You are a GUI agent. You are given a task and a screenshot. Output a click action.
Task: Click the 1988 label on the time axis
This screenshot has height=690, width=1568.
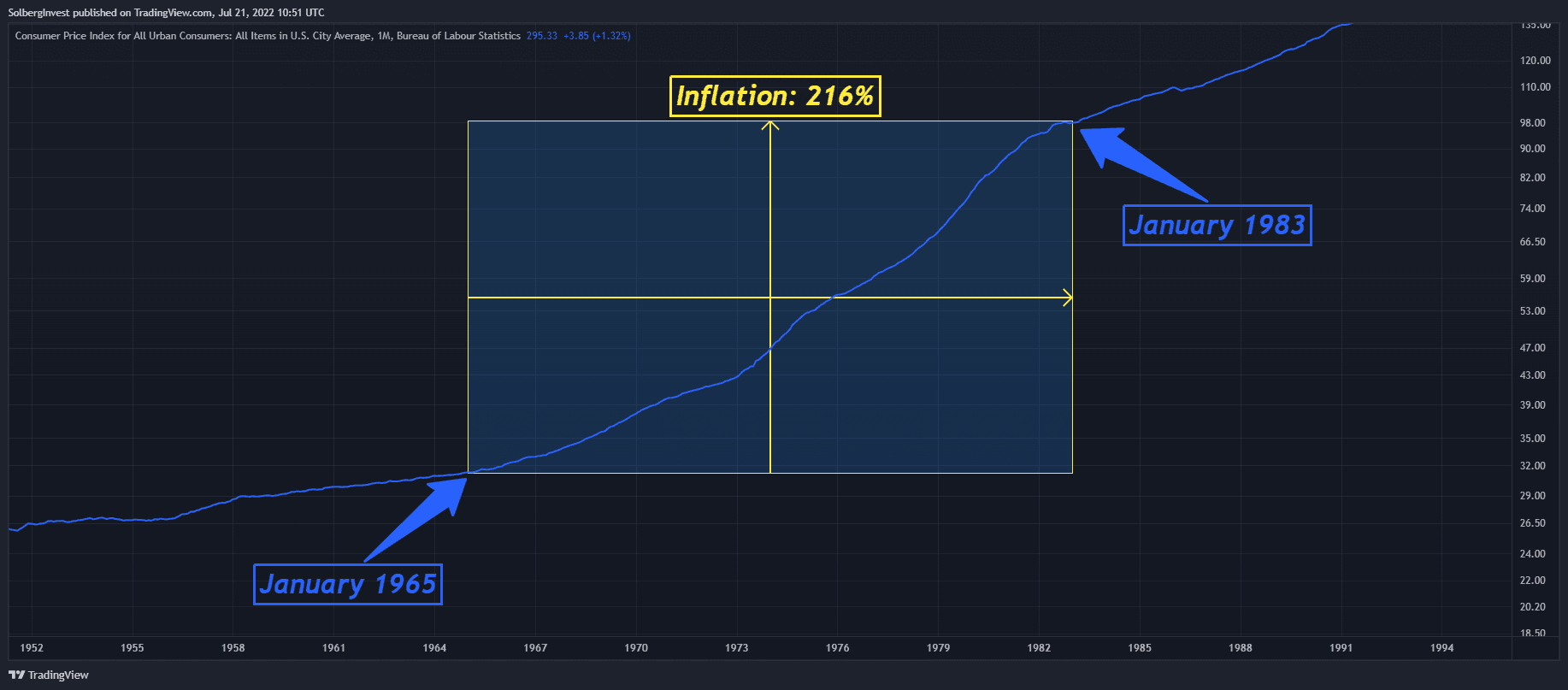click(x=1241, y=648)
